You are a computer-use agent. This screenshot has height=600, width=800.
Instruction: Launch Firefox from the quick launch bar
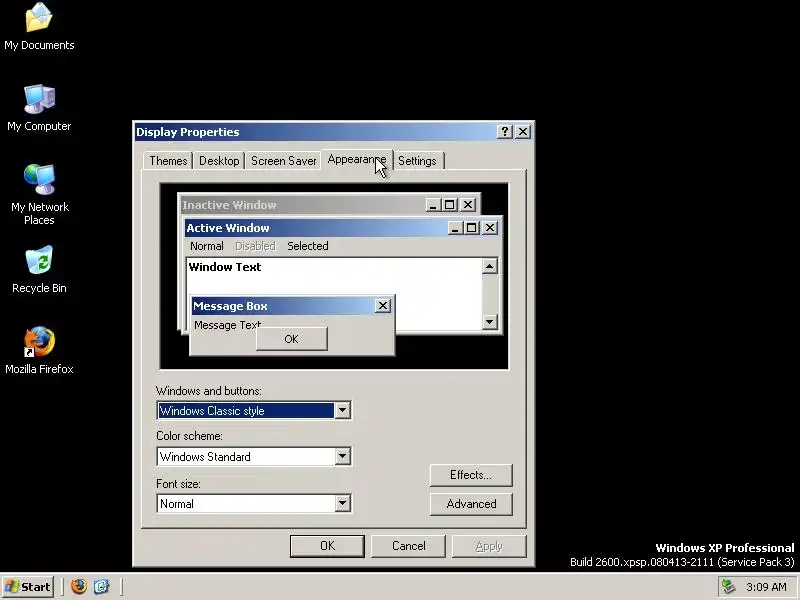coord(79,586)
